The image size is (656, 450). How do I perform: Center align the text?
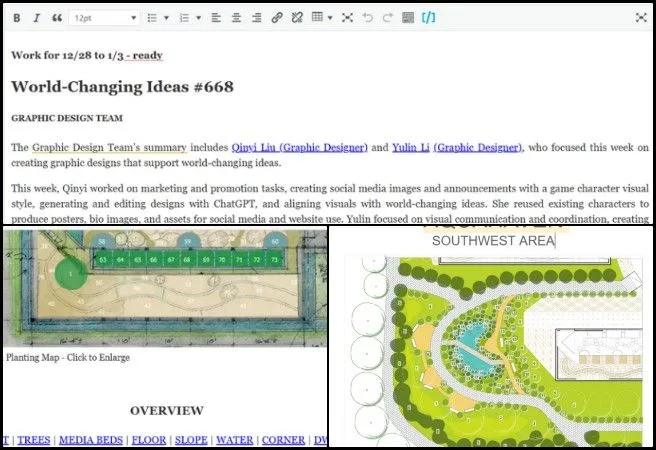pyautogui.click(x=236, y=18)
